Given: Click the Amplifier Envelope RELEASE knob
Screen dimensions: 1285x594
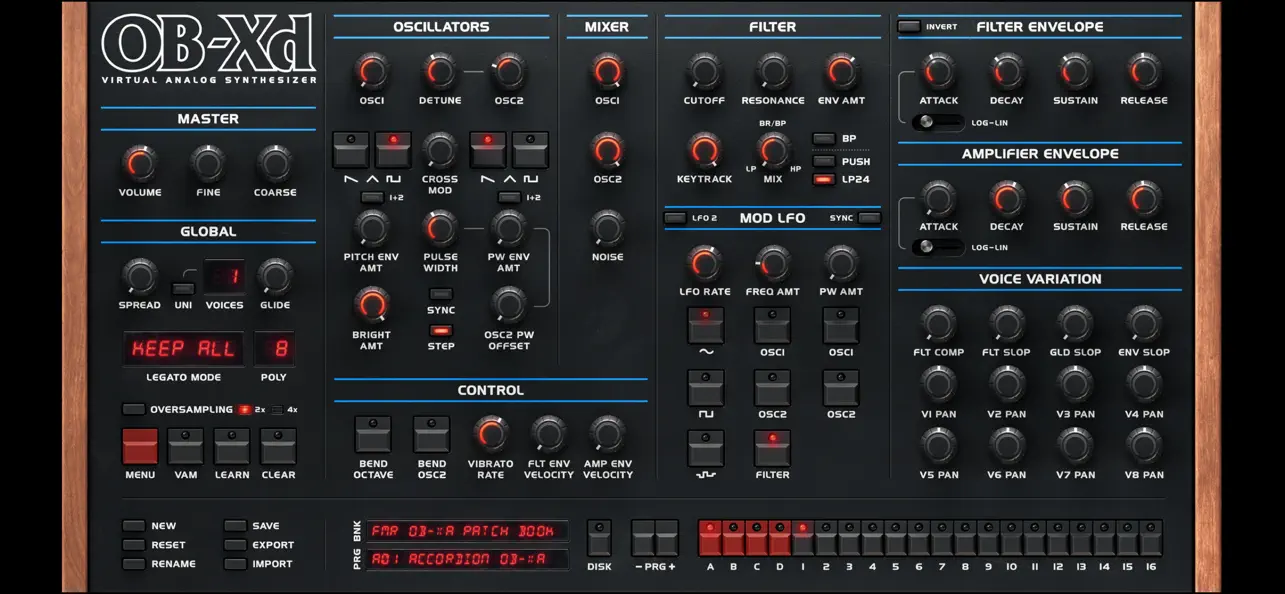Looking at the screenshot, I should [x=1144, y=197].
